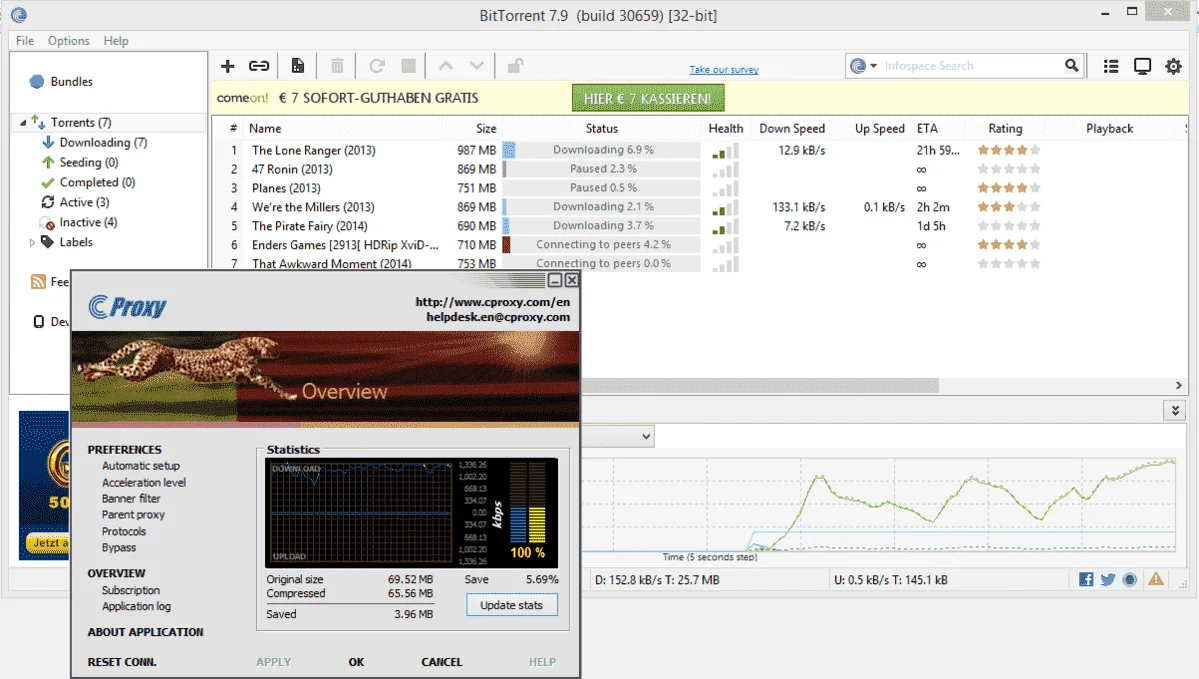This screenshot has width=1199, height=679.
Task: Open ABOUT APPLICATION in CProxy
Action: pyautogui.click(x=145, y=632)
